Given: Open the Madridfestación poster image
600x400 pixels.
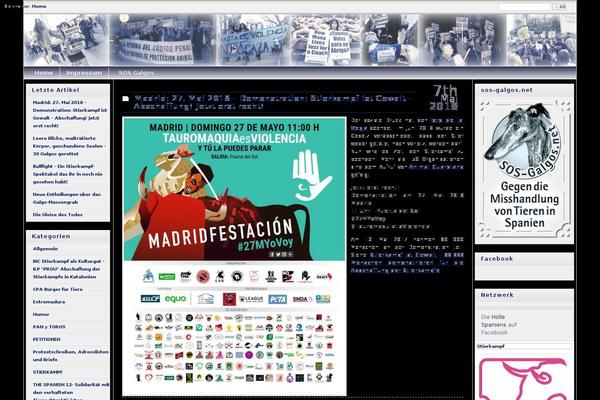Looking at the screenshot, I should [x=234, y=256].
